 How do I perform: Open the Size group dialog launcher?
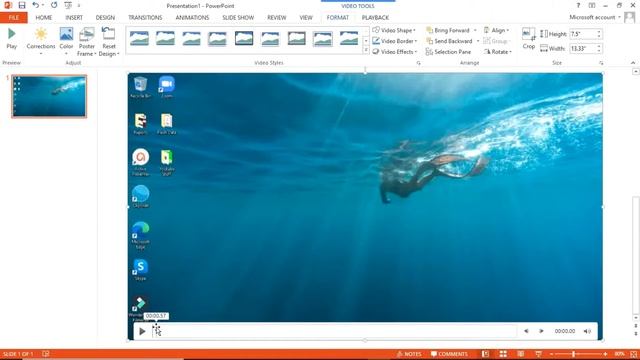tap(601, 63)
